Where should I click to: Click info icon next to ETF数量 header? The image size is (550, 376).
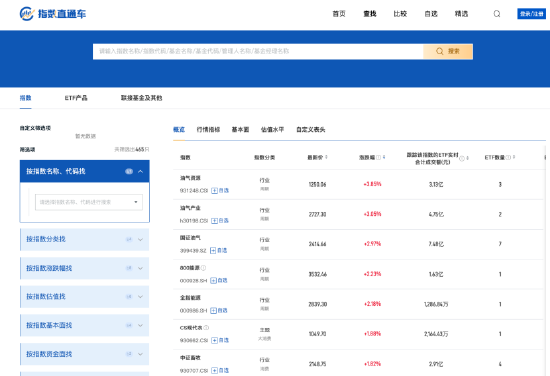click(508, 157)
